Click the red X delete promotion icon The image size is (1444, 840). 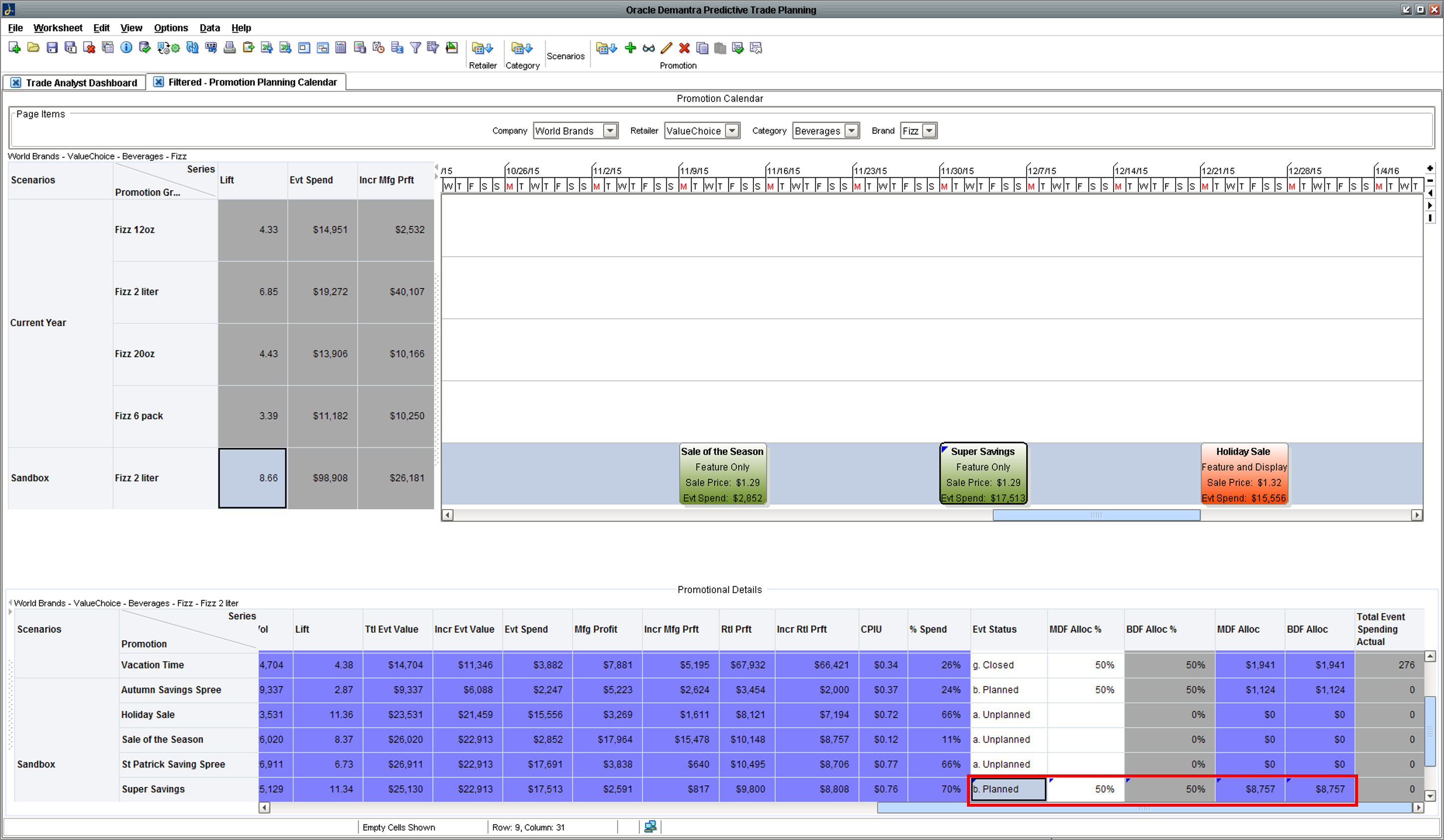pyautogui.click(x=684, y=48)
